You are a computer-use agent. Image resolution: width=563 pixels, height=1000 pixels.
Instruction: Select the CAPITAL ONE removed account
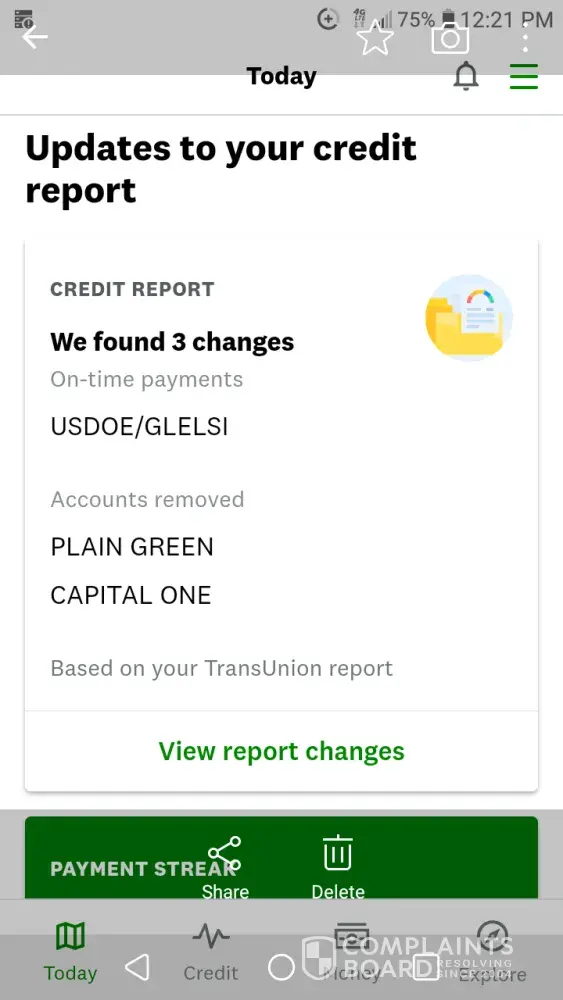click(x=131, y=595)
